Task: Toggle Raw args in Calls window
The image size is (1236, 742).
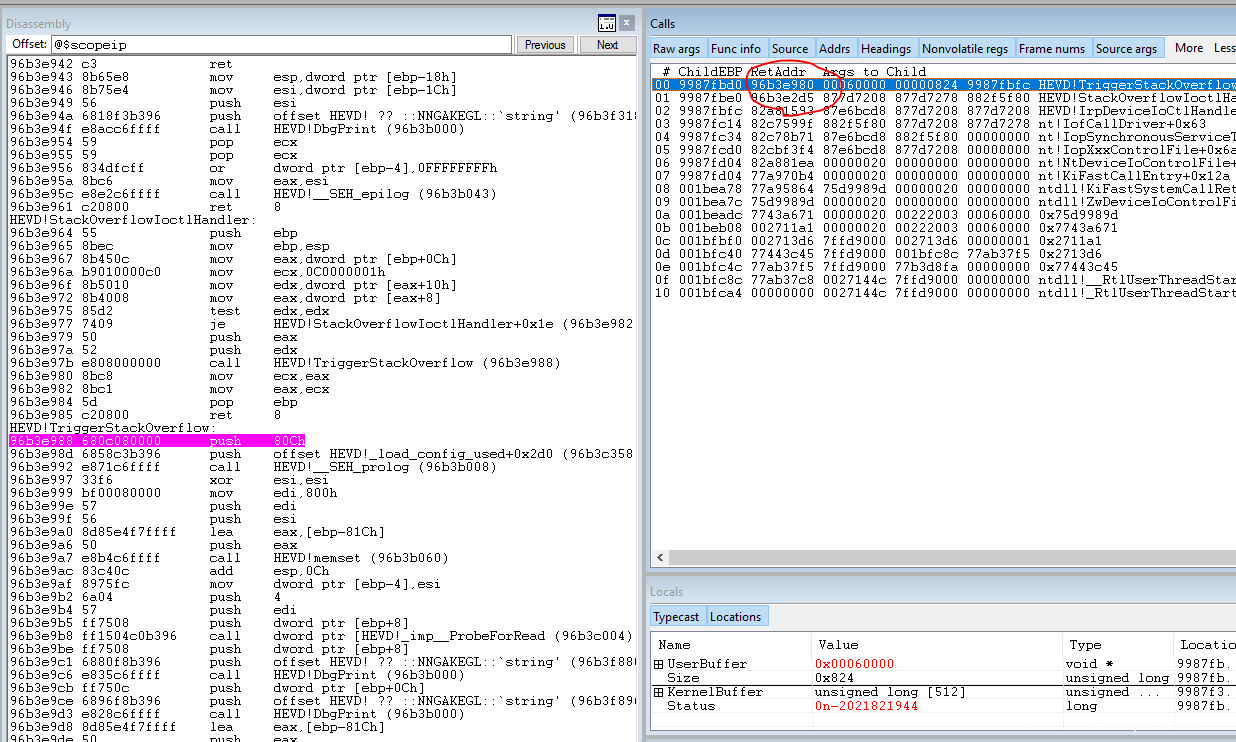Action: point(677,49)
